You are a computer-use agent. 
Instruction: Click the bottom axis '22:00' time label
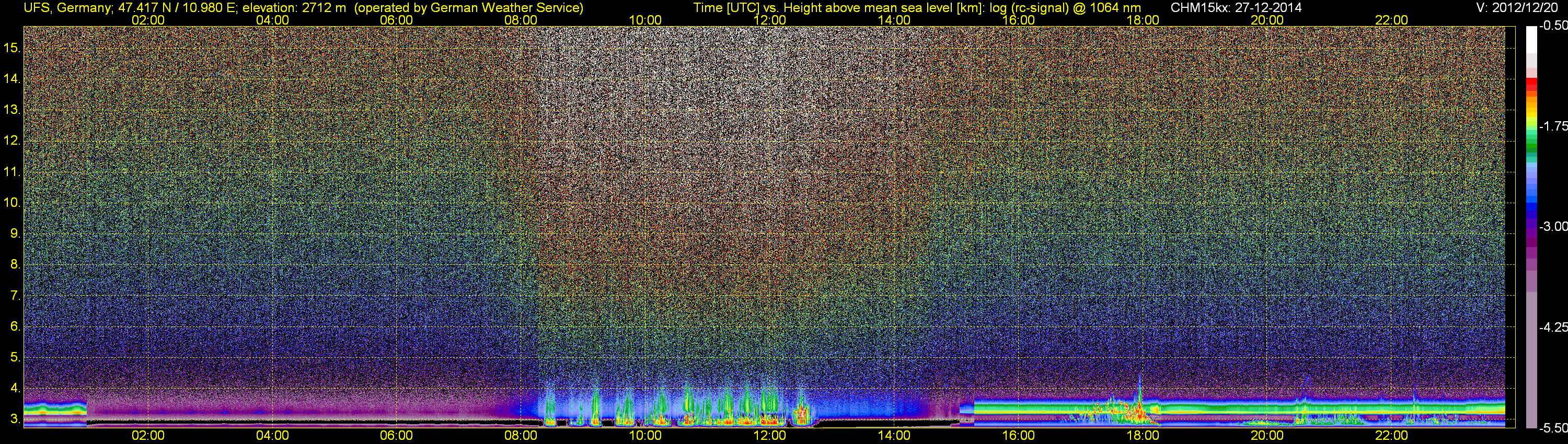[x=1391, y=436]
